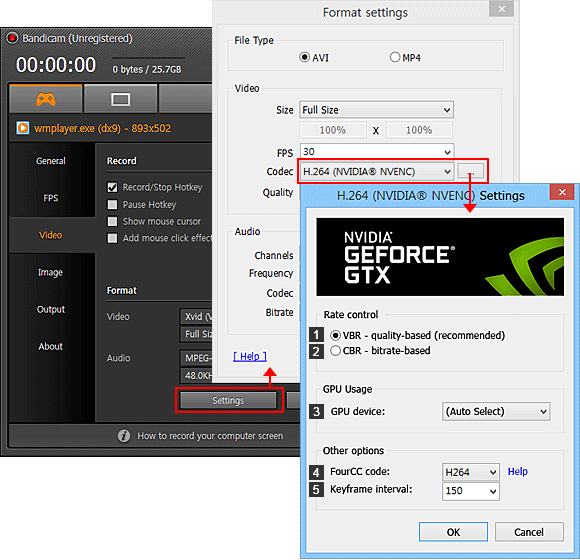
Task: Select AVI file type
Action: [304, 57]
